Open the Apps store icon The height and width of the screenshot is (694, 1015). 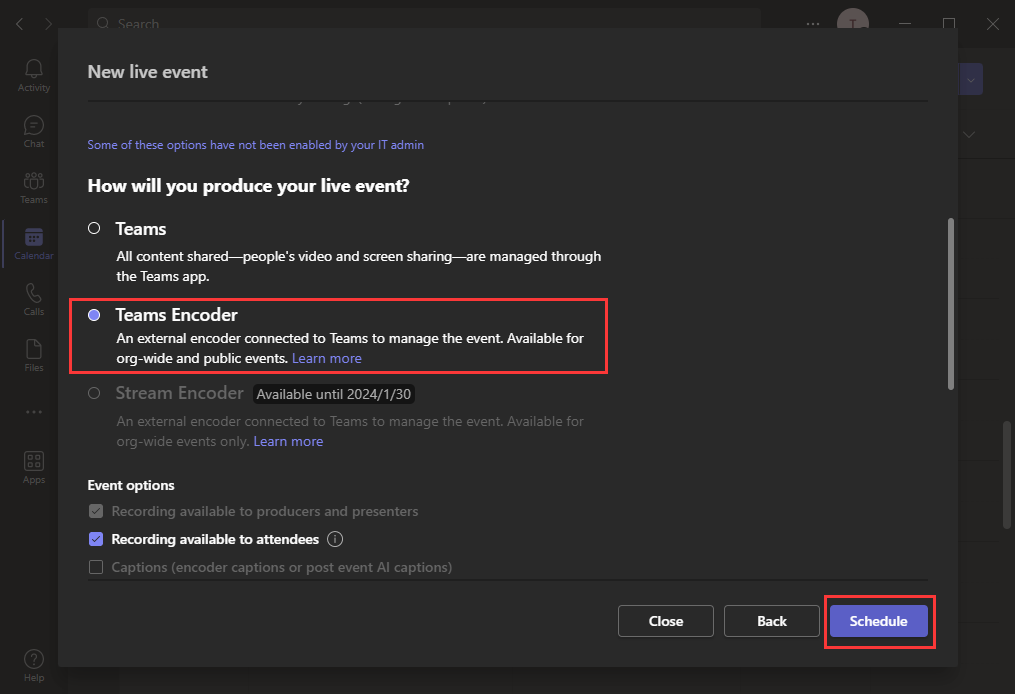(x=34, y=461)
